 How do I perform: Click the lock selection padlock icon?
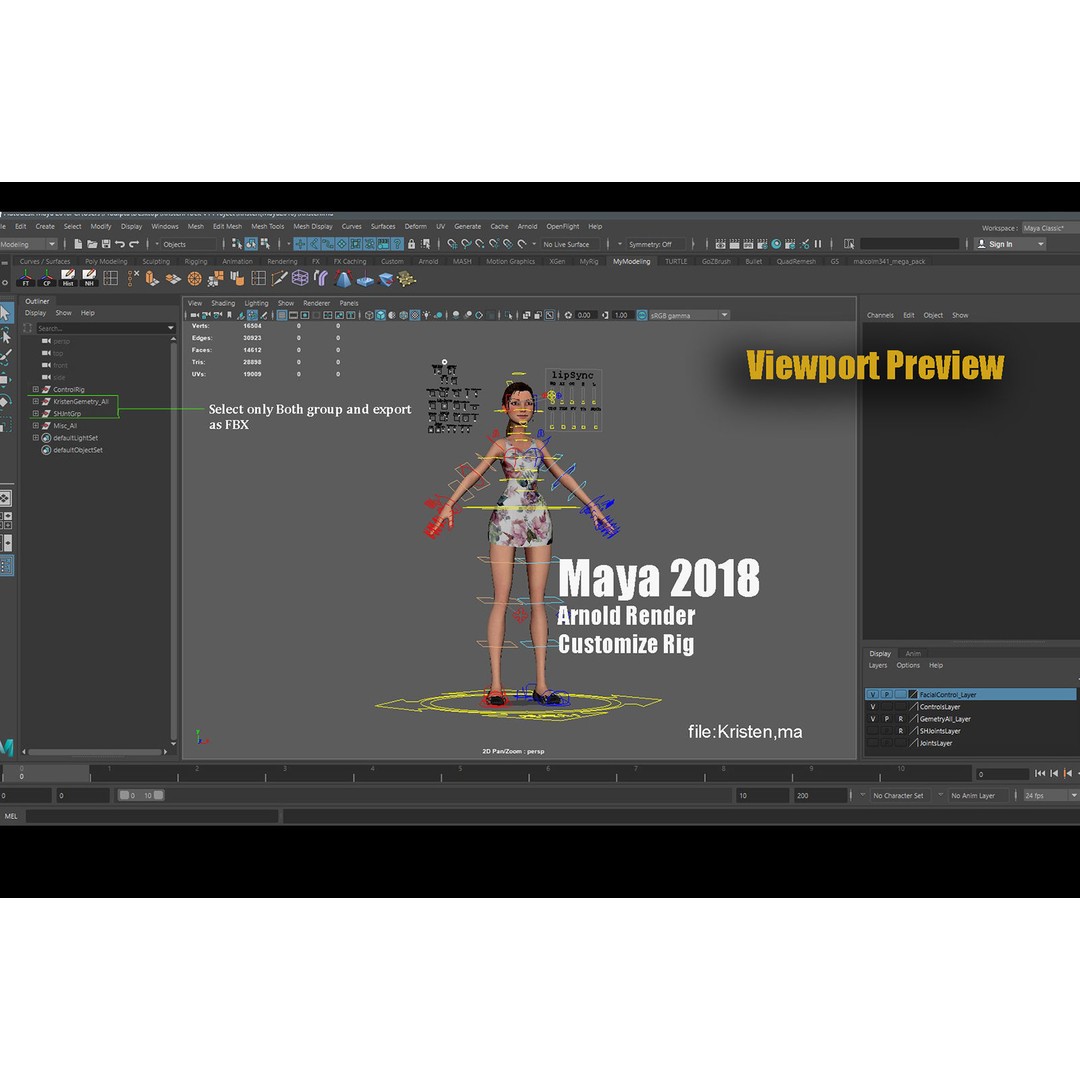click(411, 244)
